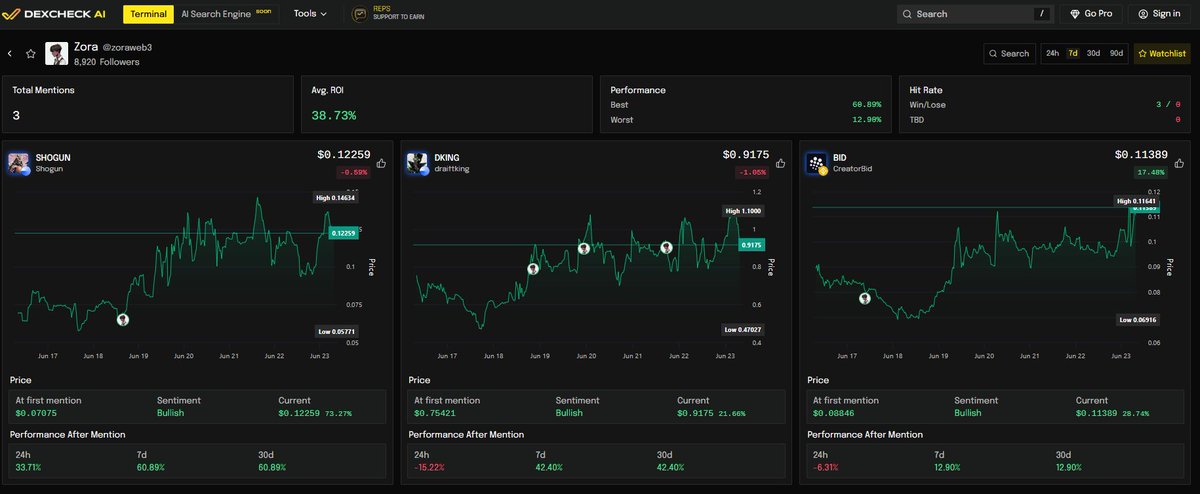
Task: Open Zora's profile avatar
Action: [x=56, y=54]
